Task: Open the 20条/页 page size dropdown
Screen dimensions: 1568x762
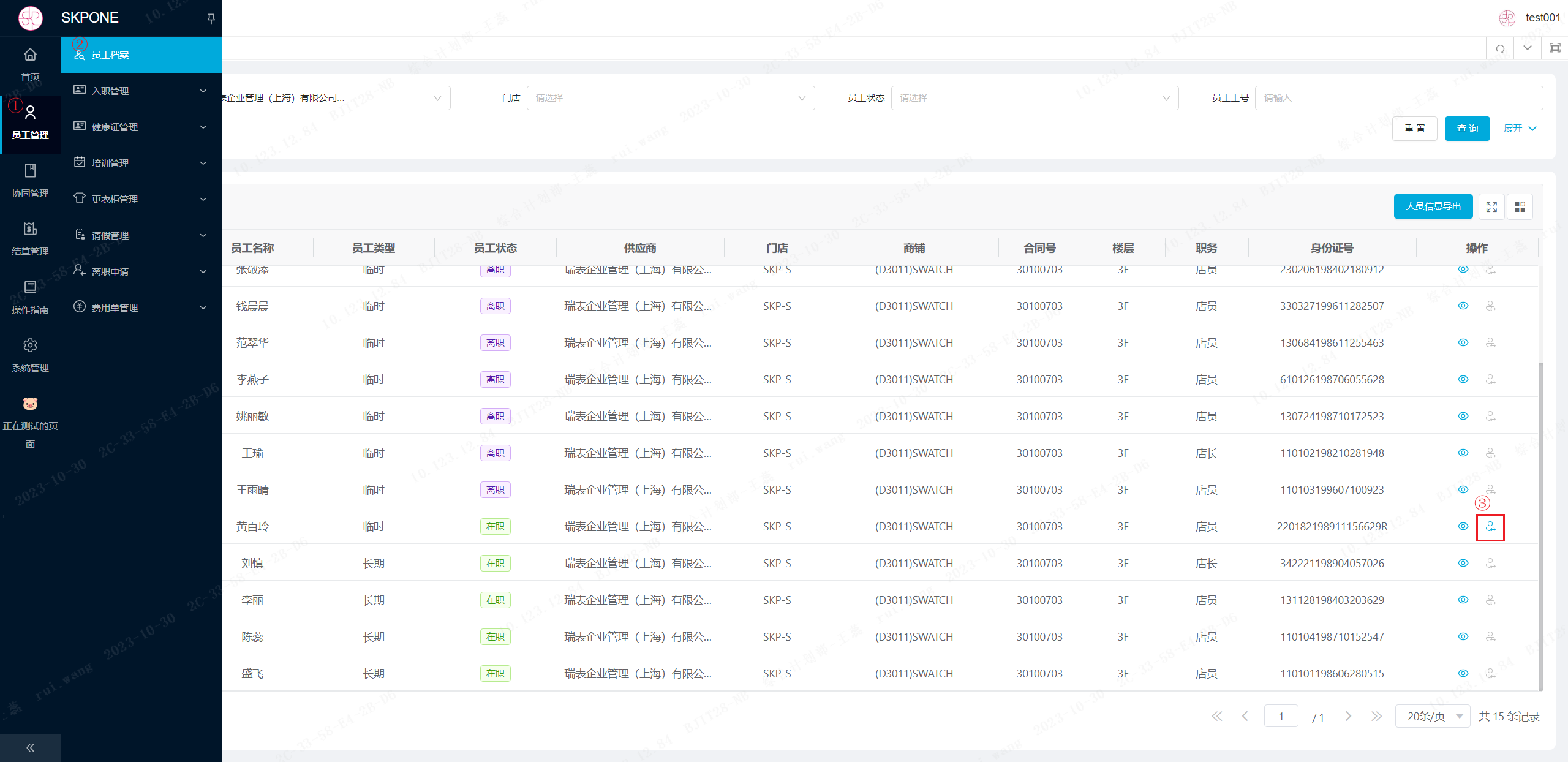Action: (1432, 717)
